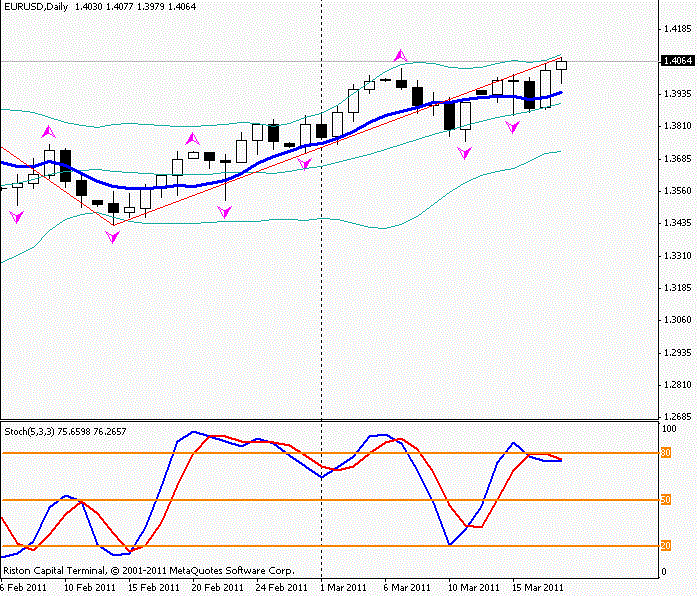Click the orange 50 level label

pyautogui.click(x=666, y=500)
